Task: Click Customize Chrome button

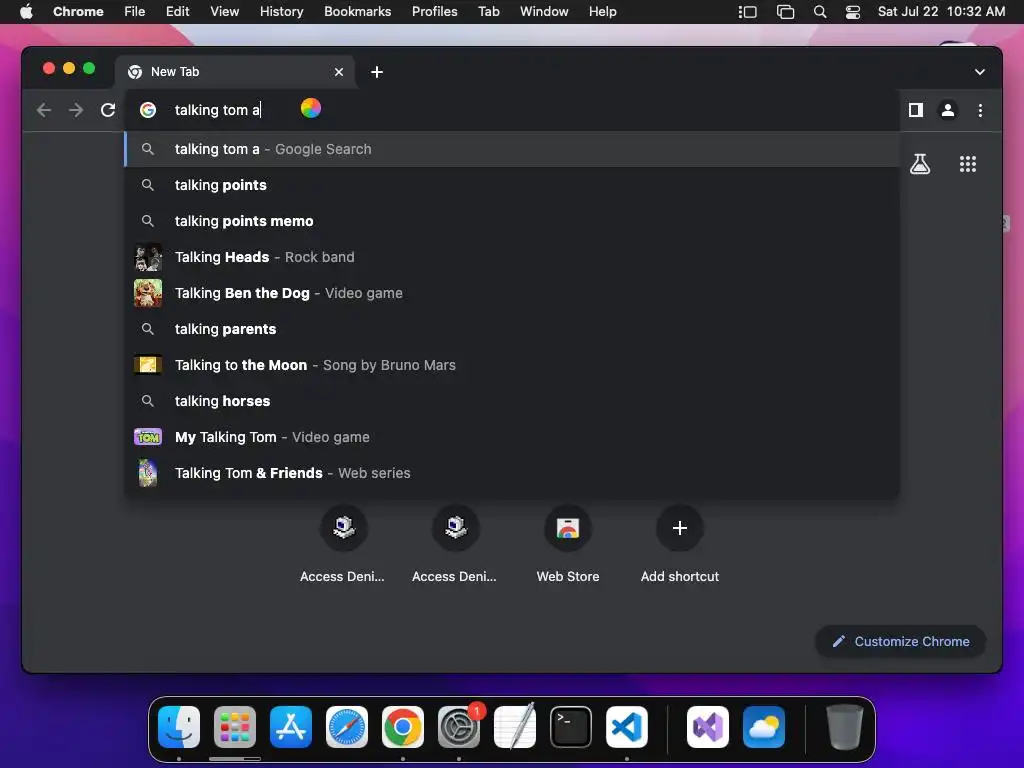Action: 901,641
